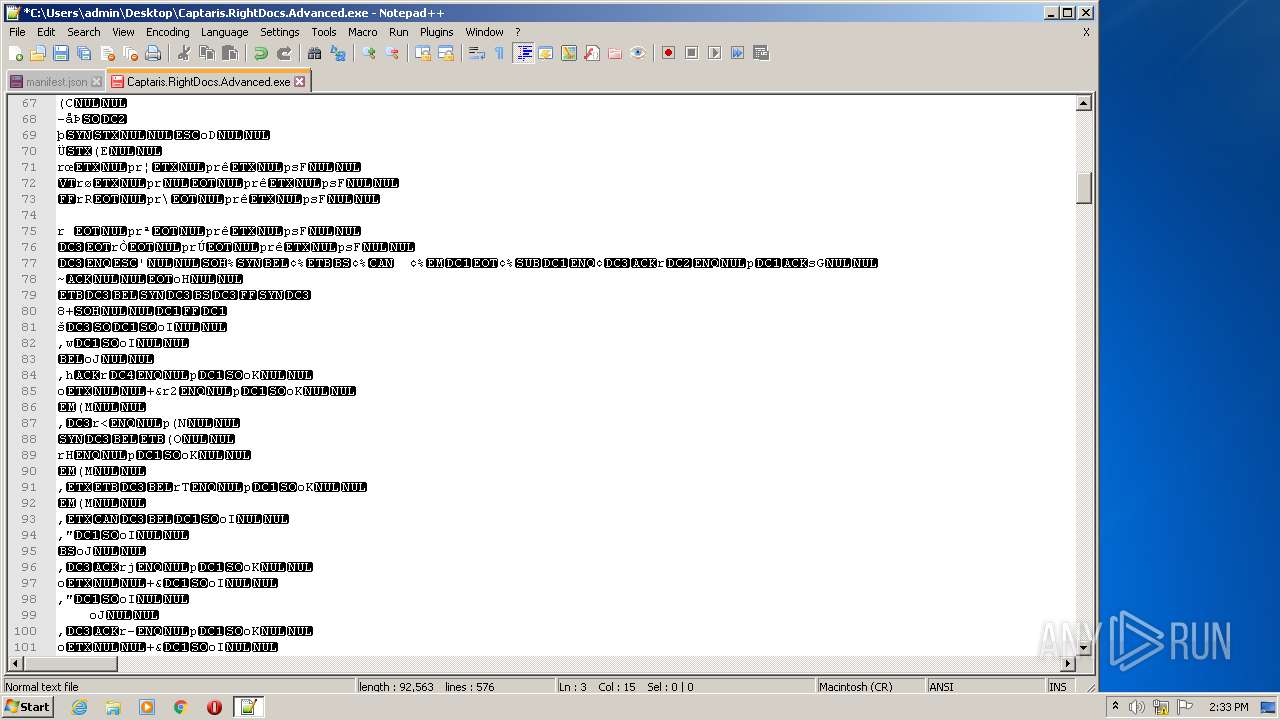
Task: Open Windows Explorer from taskbar
Action: (113, 707)
